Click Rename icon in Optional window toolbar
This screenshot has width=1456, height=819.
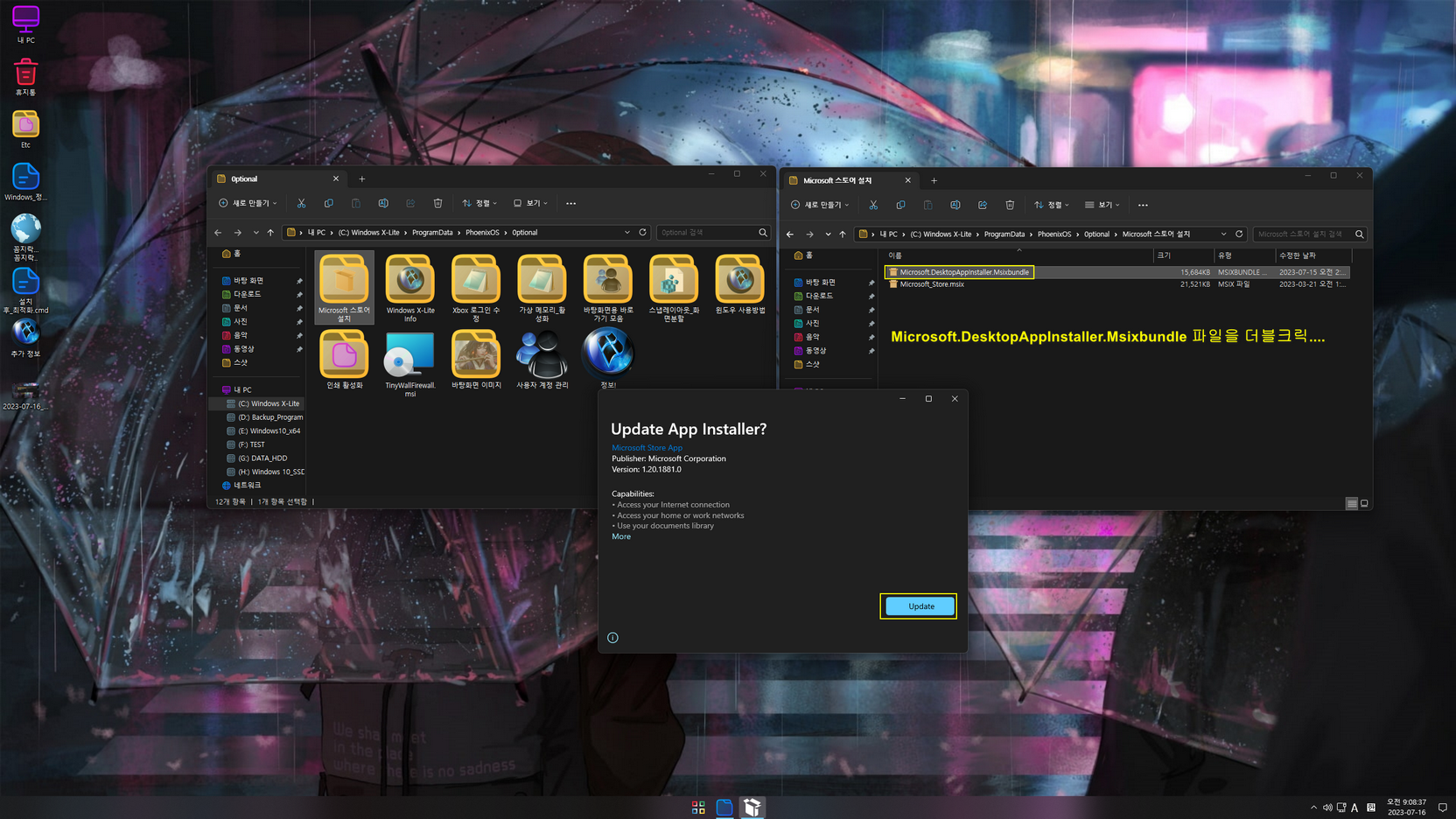[383, 203]
